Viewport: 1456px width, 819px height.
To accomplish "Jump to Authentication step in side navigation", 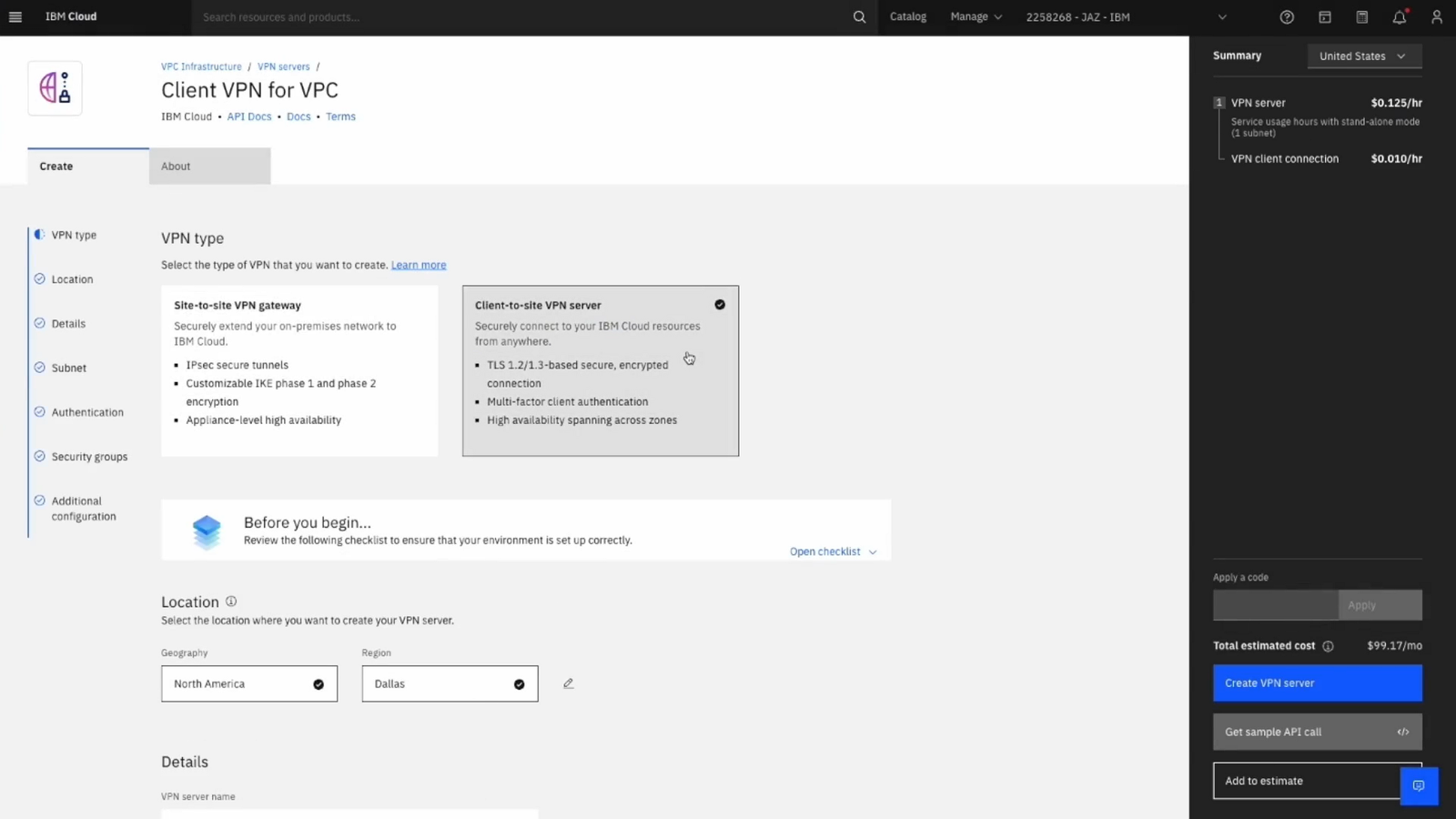I will (87, 412).
